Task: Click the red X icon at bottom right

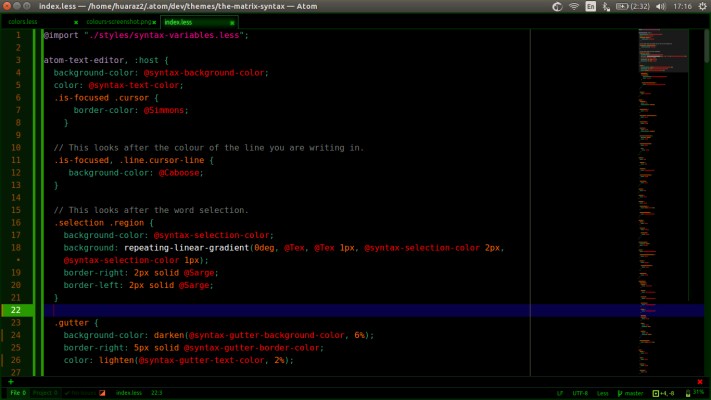Action: point(700,381)
